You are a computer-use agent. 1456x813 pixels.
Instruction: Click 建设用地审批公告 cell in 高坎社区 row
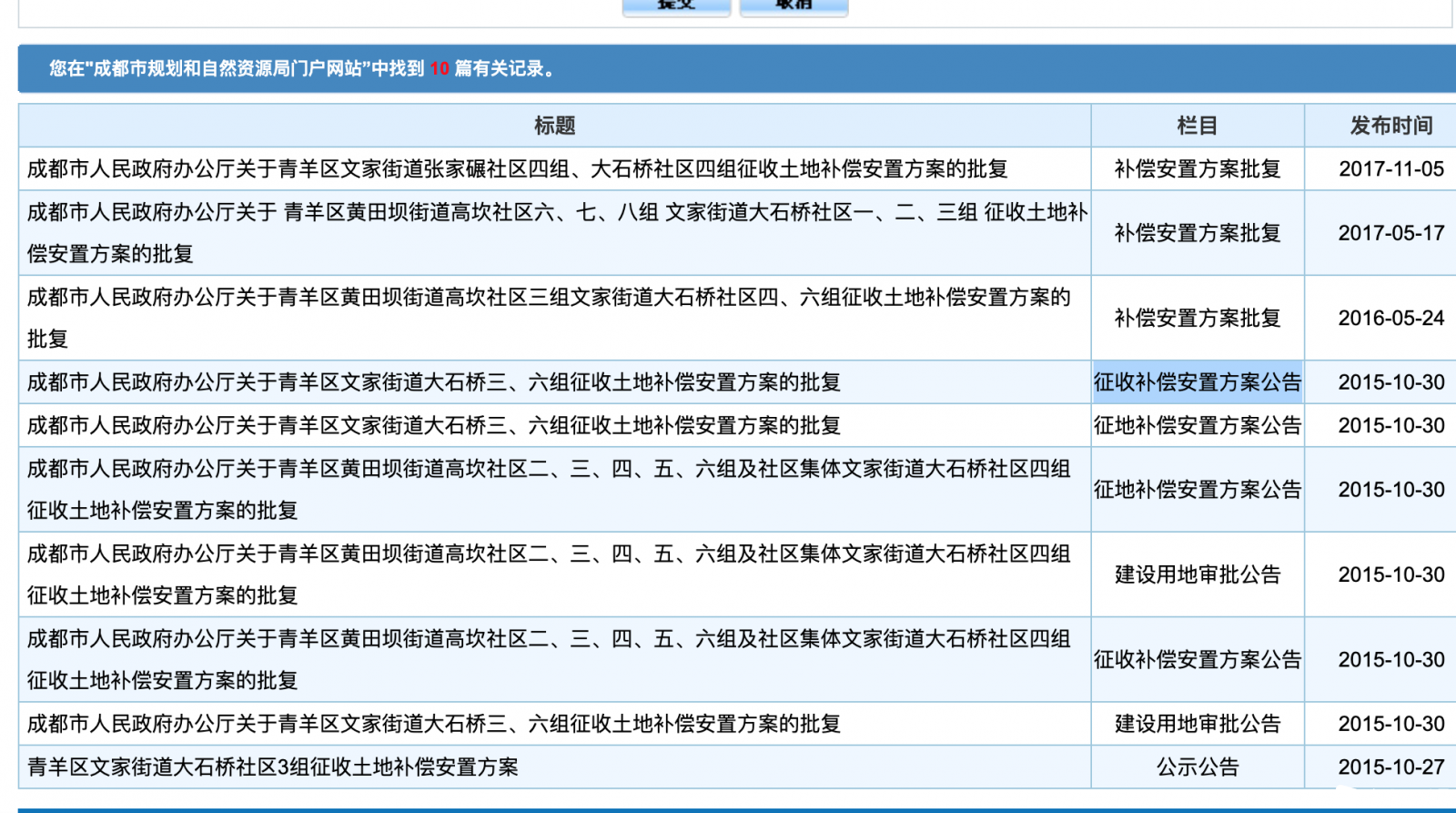tap(1198, 574)
